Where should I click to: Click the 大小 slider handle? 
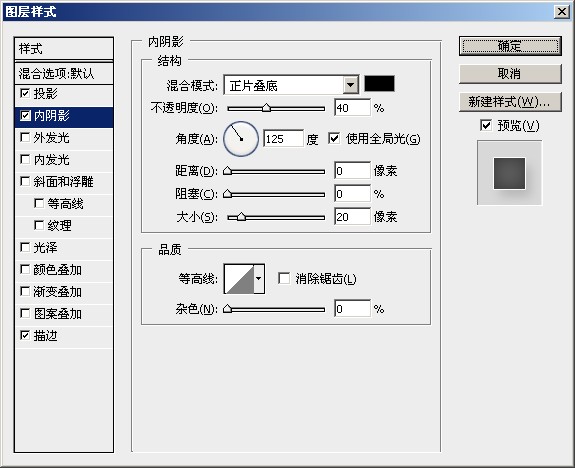click(x=241, y=217)
